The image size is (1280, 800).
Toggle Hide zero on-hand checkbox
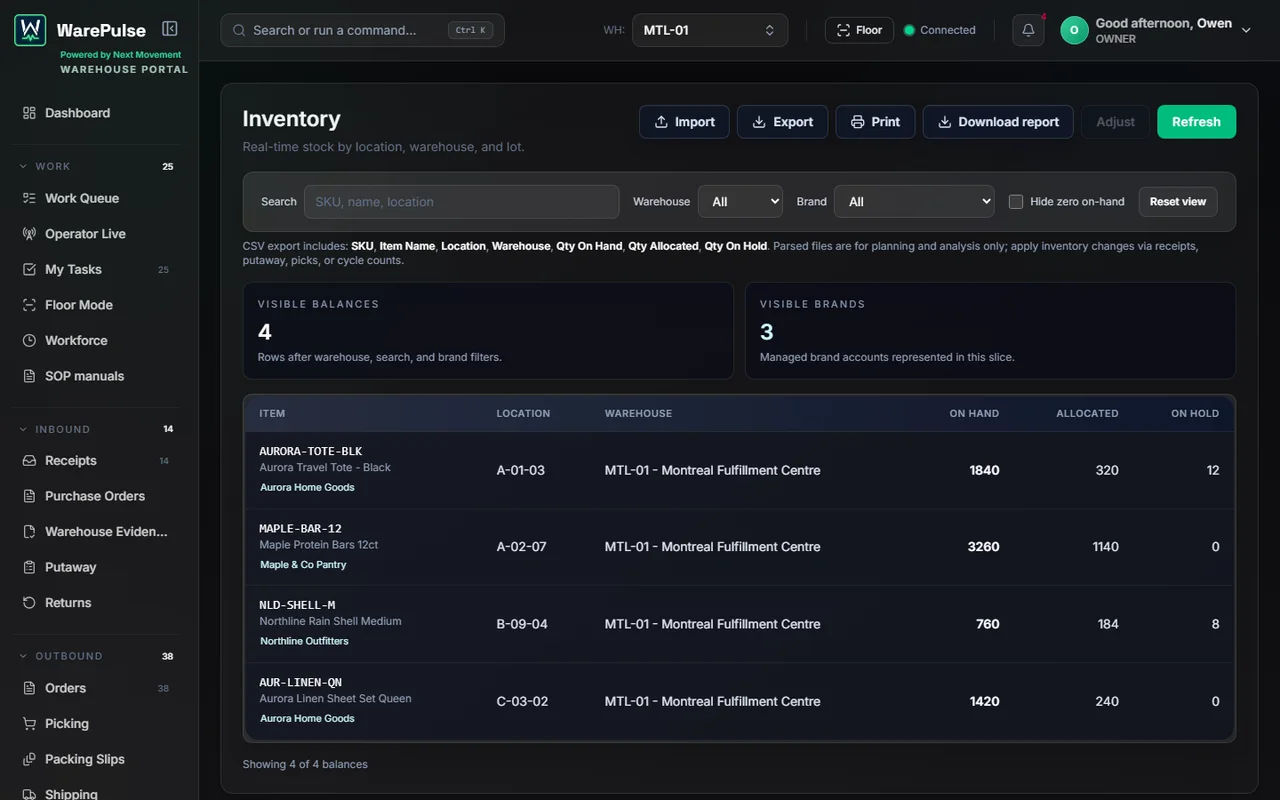[1016, 202]
